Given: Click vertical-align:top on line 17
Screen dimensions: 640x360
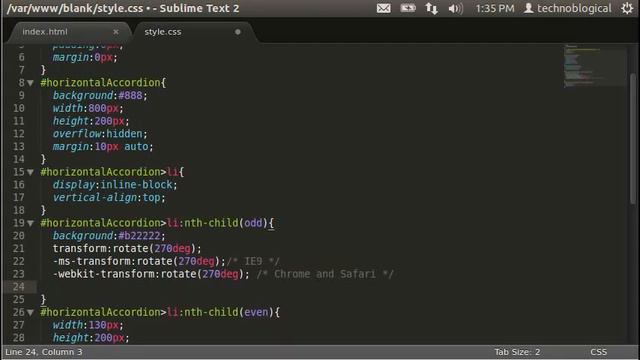Looking at the screenshot, I should (x=109, y=198).
